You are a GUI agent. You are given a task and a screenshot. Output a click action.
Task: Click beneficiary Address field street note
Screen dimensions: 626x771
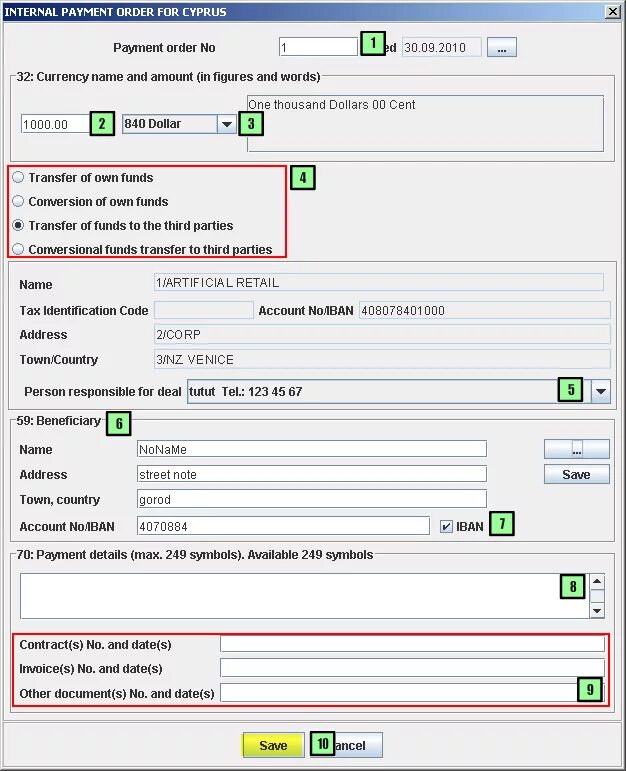[x=312, y=474]
